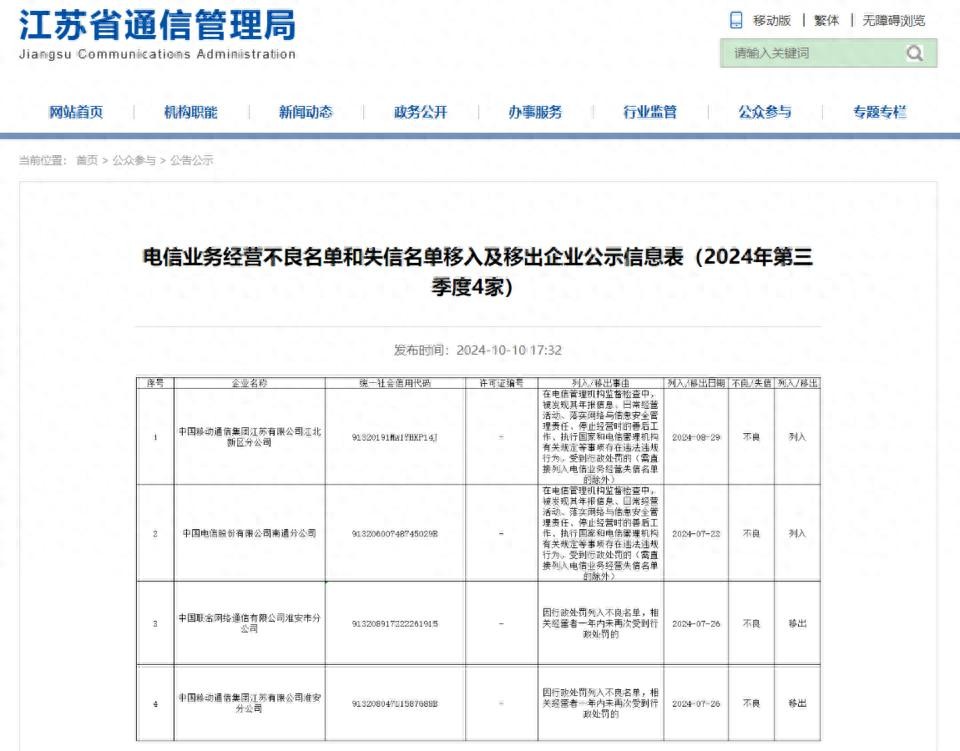Open the 机构职能 menu
Image resolution: width=960 pixels, height=751 pixels.
[x=190, y=112]
